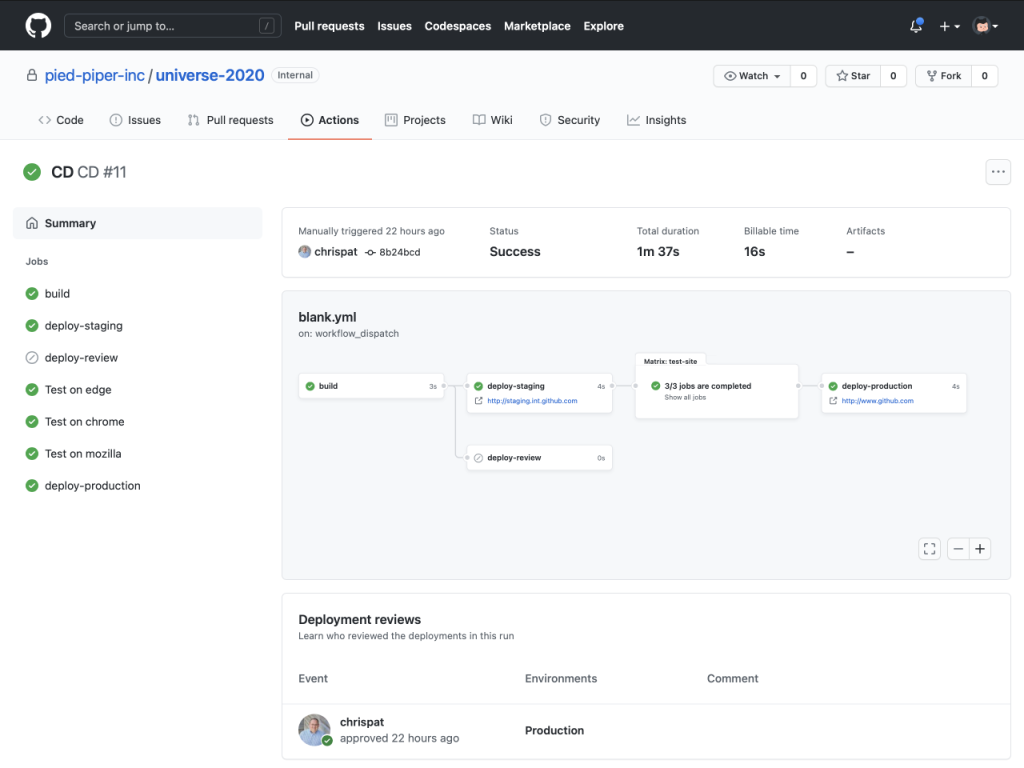Expand the plus create-new dropdown
Screen dimensions: 1024x768
coord(949,26)
